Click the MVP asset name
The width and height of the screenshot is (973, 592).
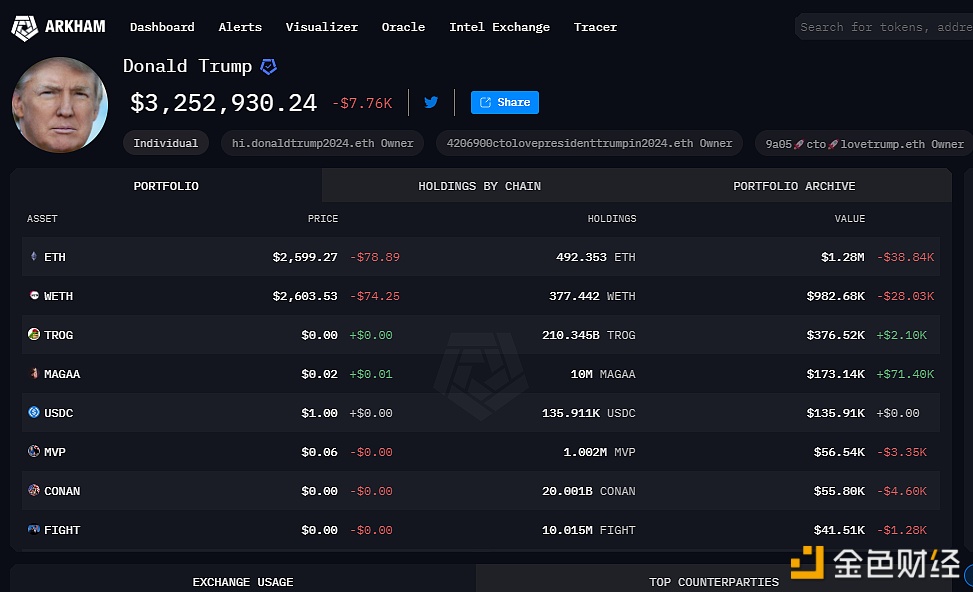click(55, 452)
